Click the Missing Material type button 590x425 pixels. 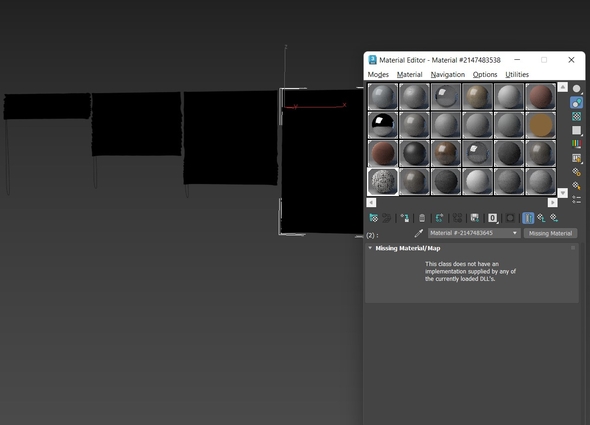550,233
